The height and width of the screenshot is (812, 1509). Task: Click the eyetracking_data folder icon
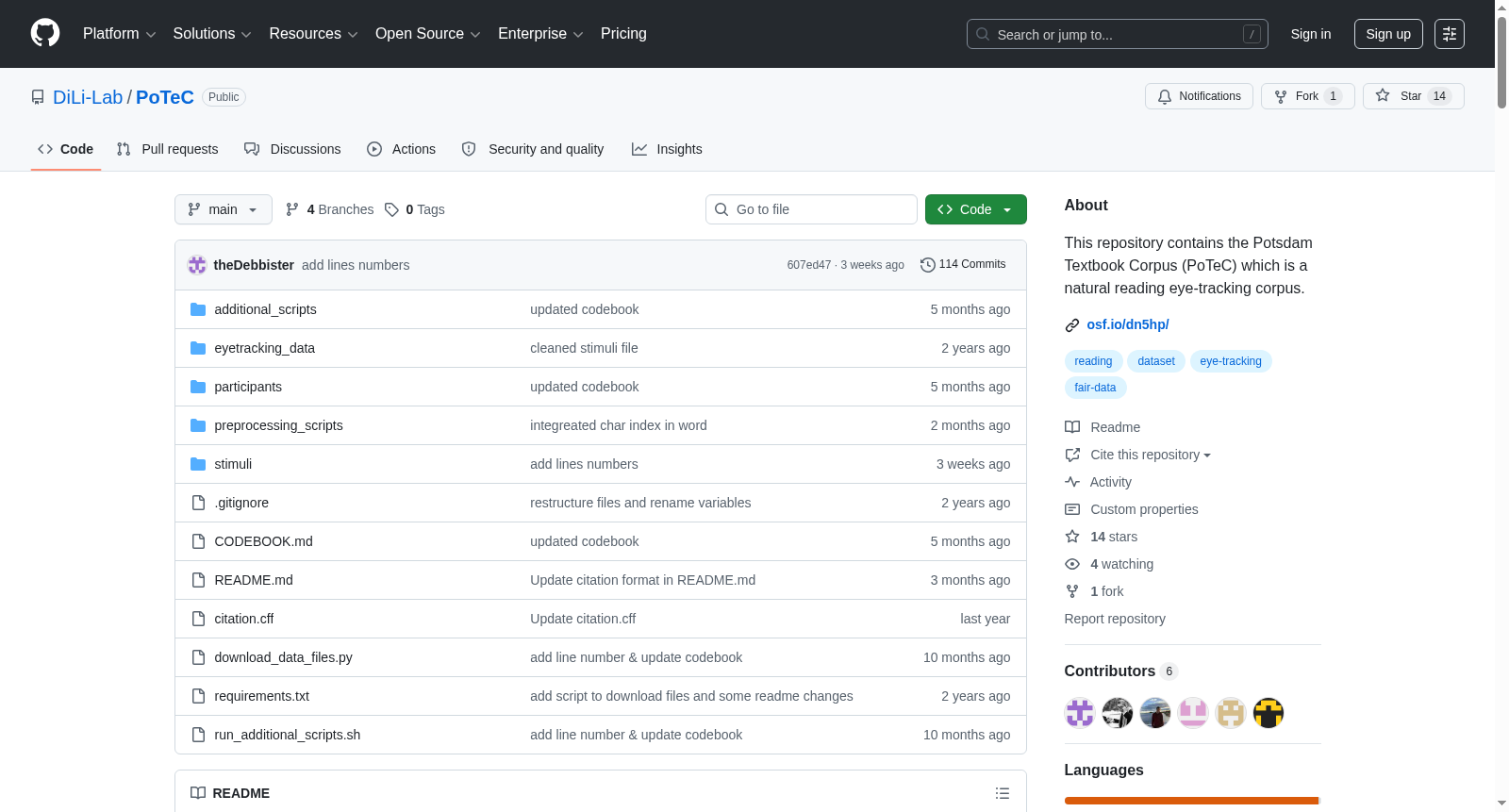[198, 348]
